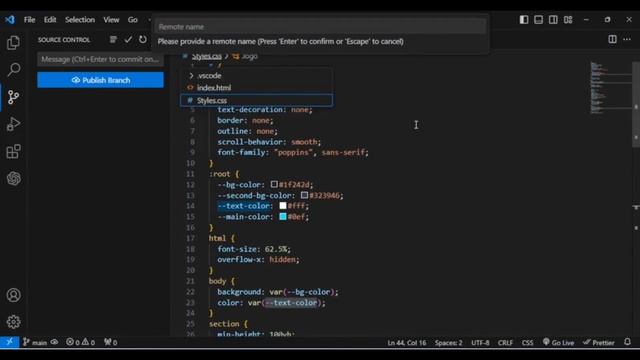Toggle the panel layout icon
The height and width of the screenshot is (360, 640).
click(538, 20)
